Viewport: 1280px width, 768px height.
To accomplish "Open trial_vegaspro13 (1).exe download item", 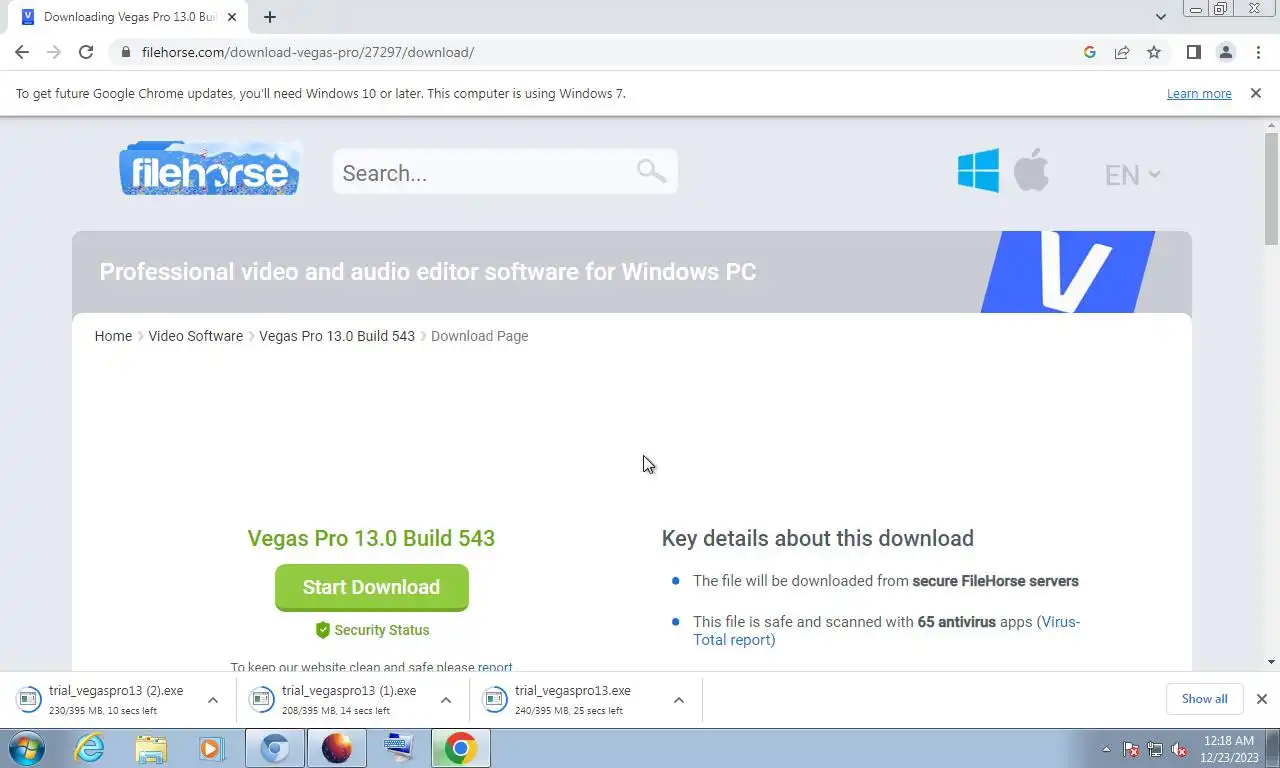I will (x=338, y=700).
